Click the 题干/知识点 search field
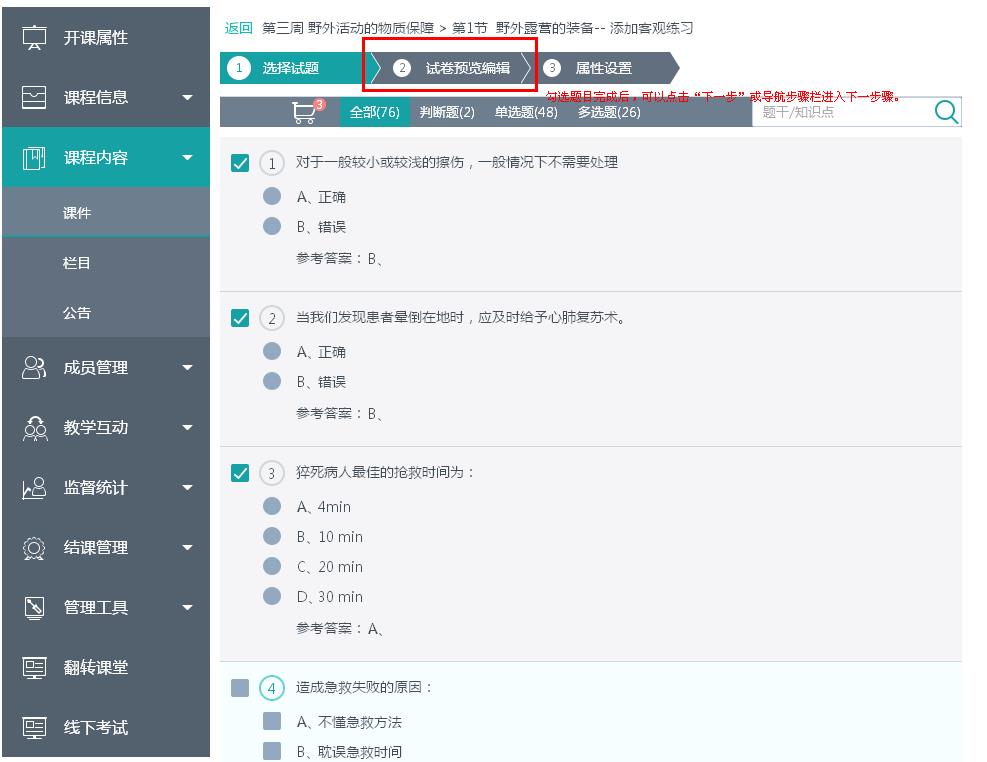This screenshot has height=762, width=987. [x=840, y=112]
